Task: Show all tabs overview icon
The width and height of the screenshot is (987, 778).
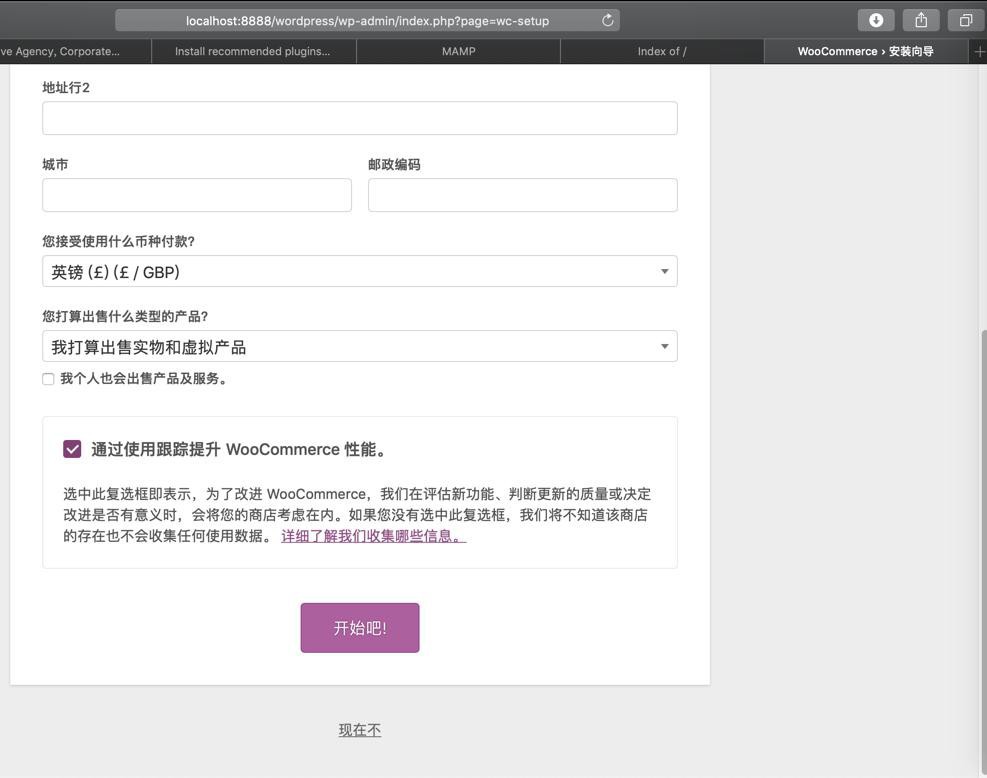Action: [x=966, y=20]
